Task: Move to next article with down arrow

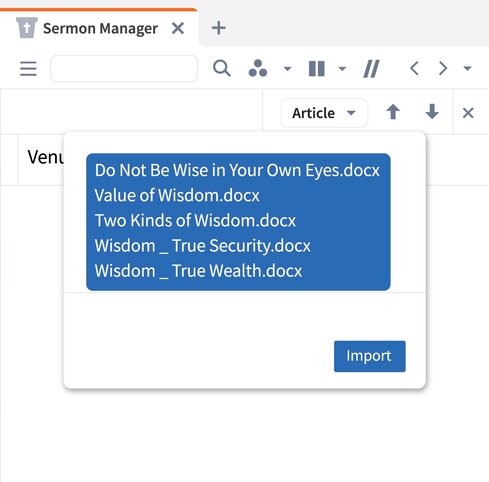Action: (432, 112)
